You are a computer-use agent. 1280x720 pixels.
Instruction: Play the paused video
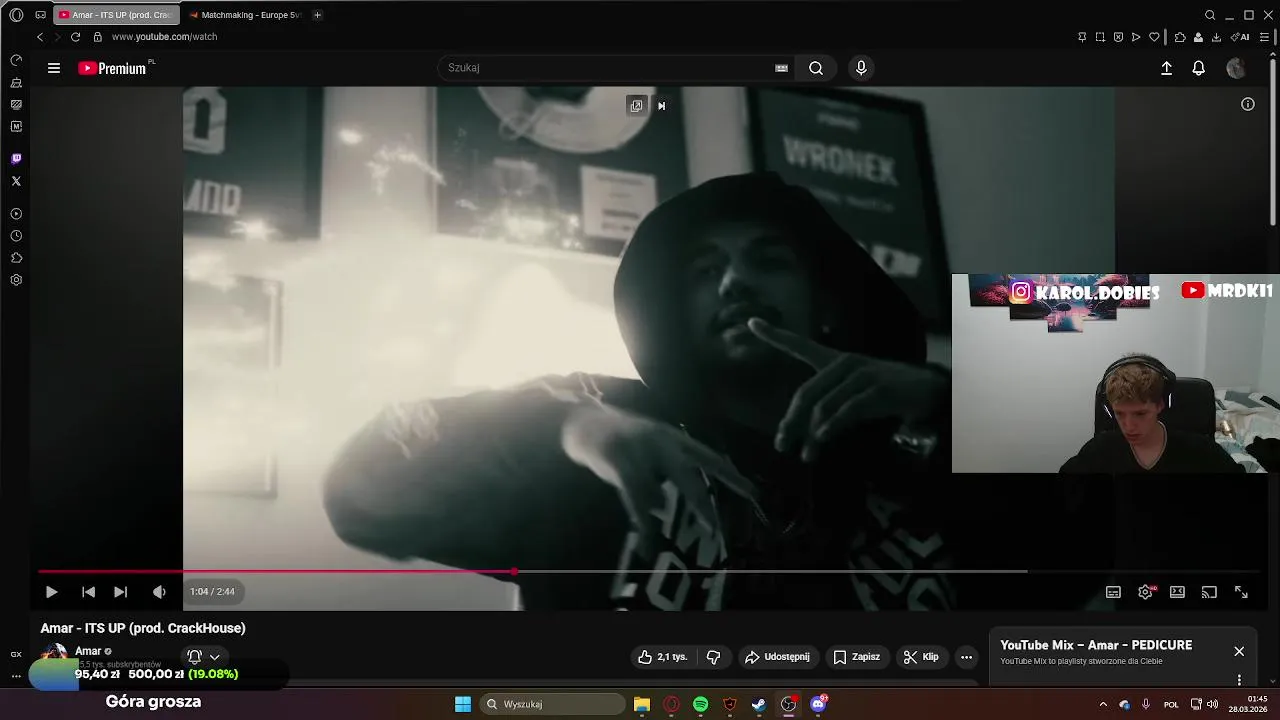51,592
